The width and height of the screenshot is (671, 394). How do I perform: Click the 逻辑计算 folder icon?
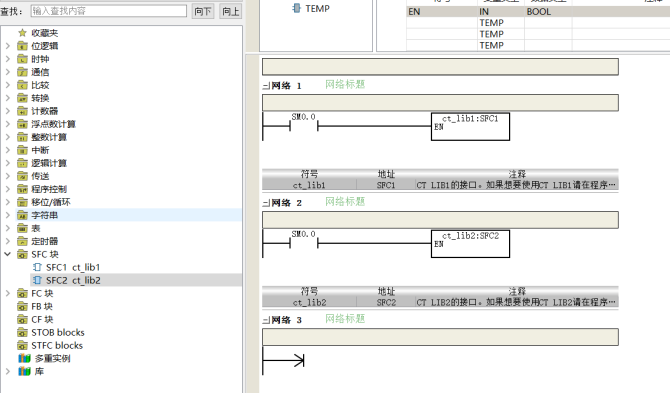click(22, 163)
